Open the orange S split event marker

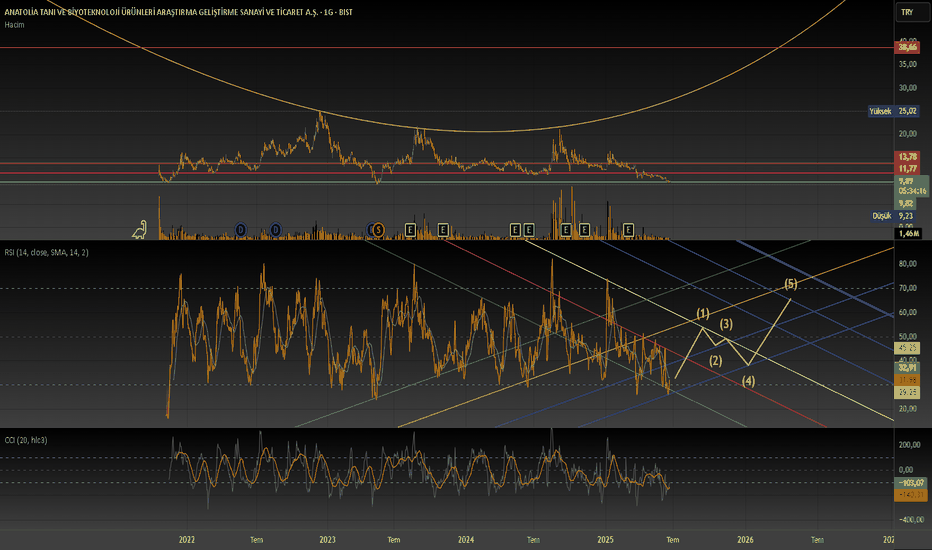(378, 230)
